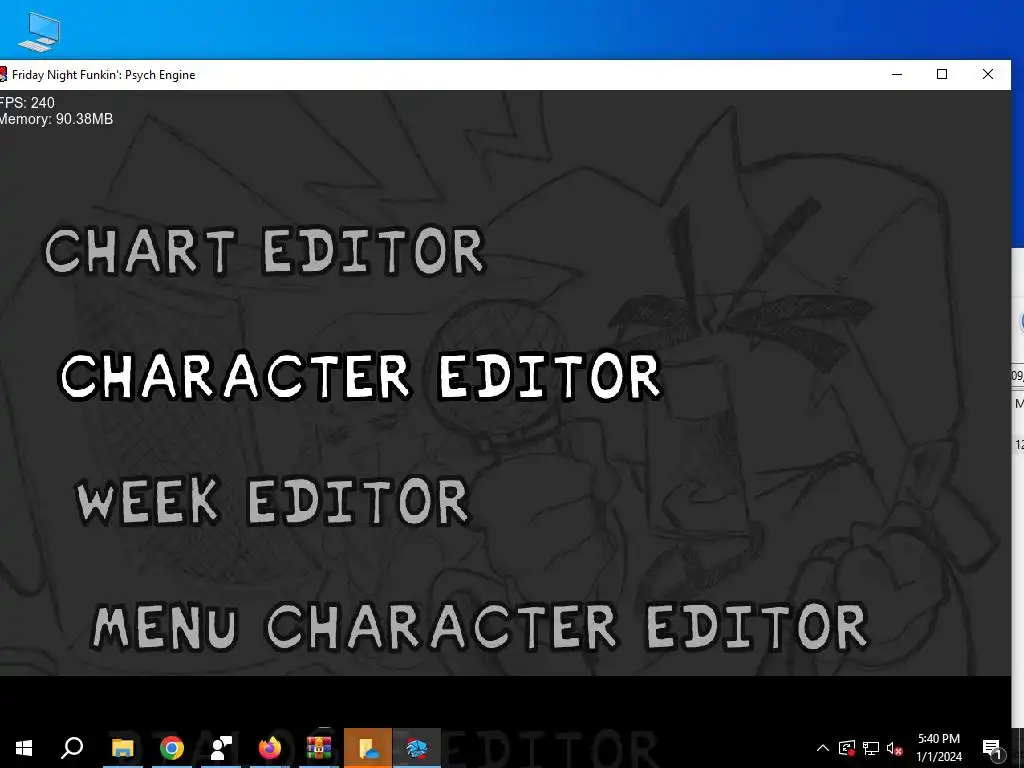This screenshot has width=1024, height=768.
Task: Select Menu Character Editor entry
Action: tap(481, 626)
